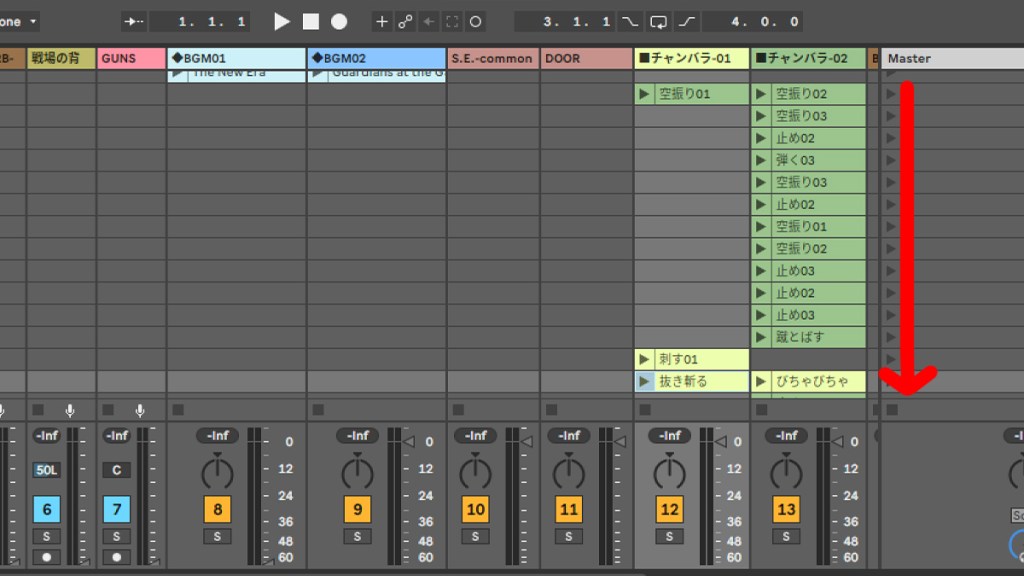
Task: Click the transport Stop button
Action: pos(311,21)
